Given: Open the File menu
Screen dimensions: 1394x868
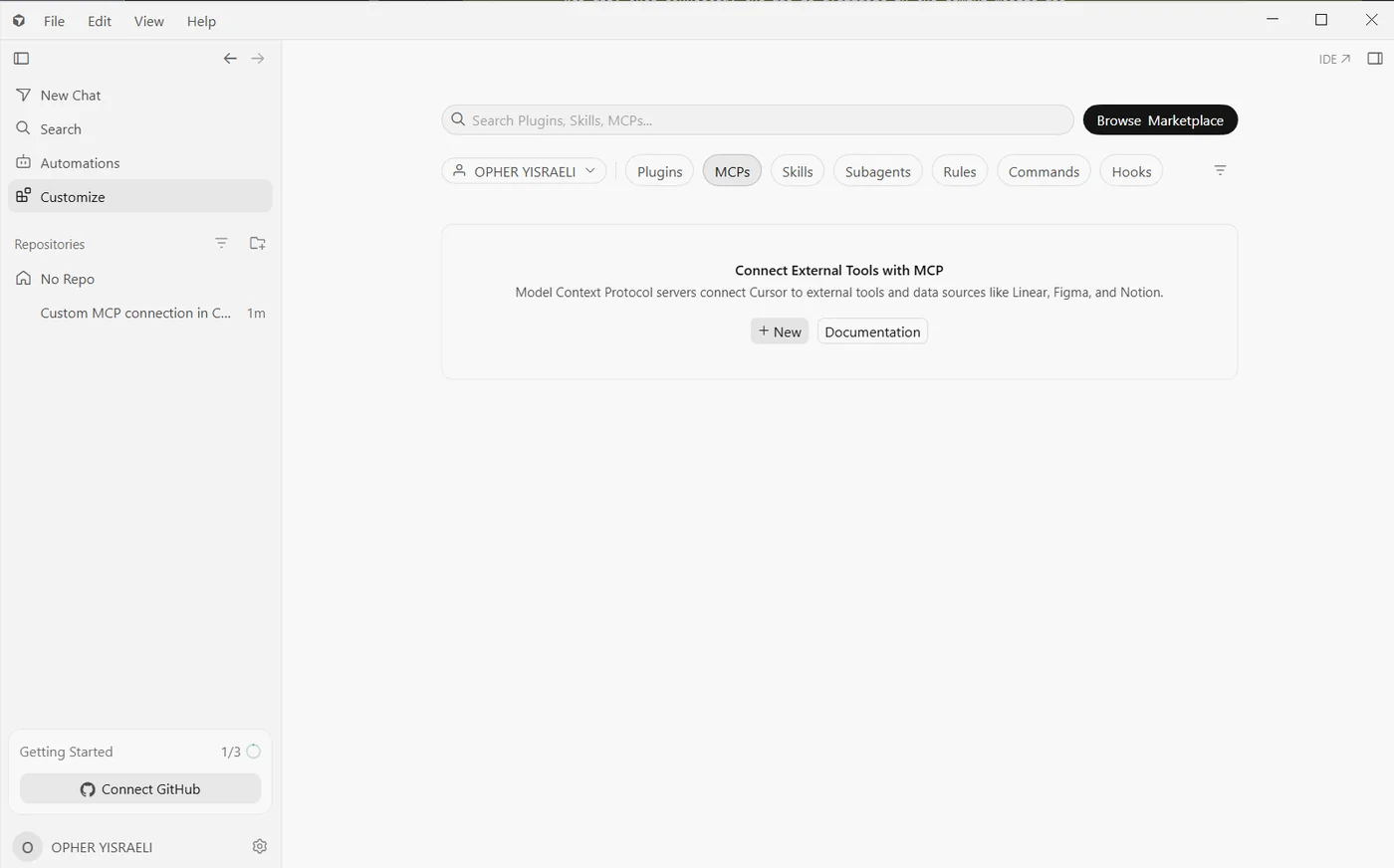Looking at the screenshot, I should click(x=54, y=21).
